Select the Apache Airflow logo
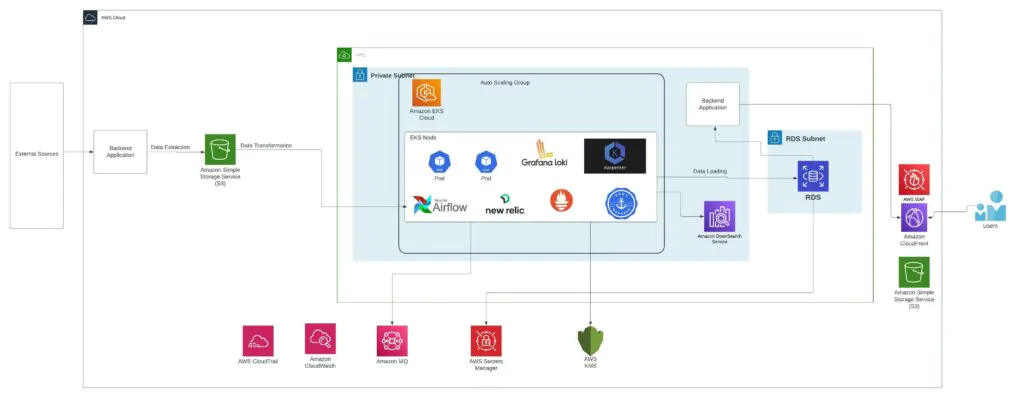Viewport: 1024px width, 398px height. (440, 205)
